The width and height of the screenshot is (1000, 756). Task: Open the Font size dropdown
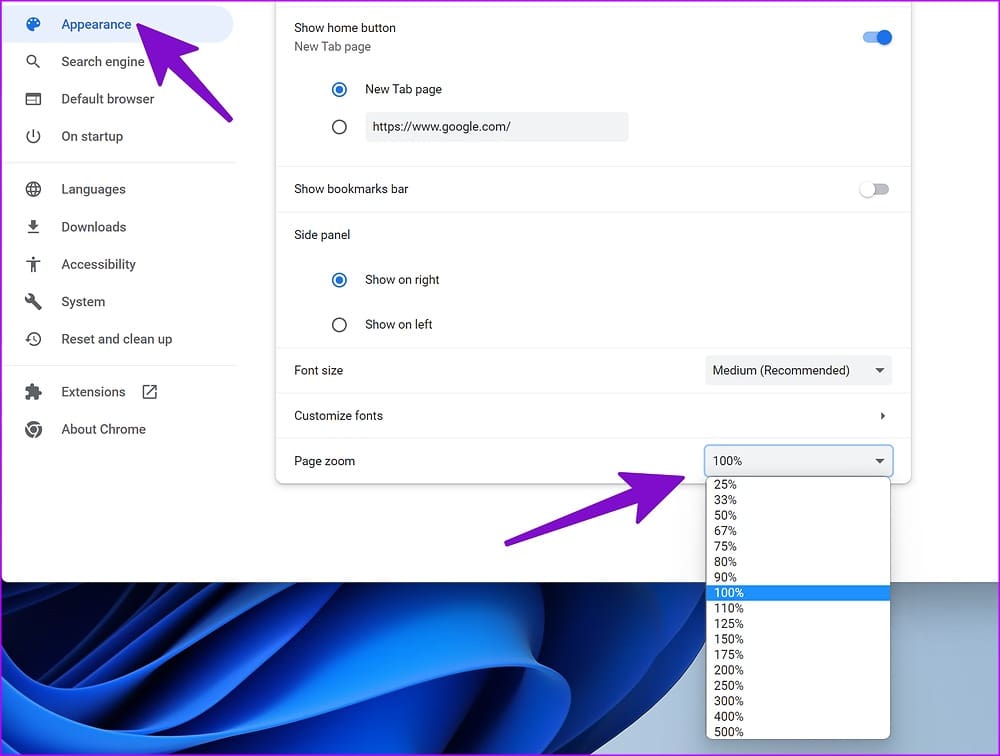tap(798, 370)
